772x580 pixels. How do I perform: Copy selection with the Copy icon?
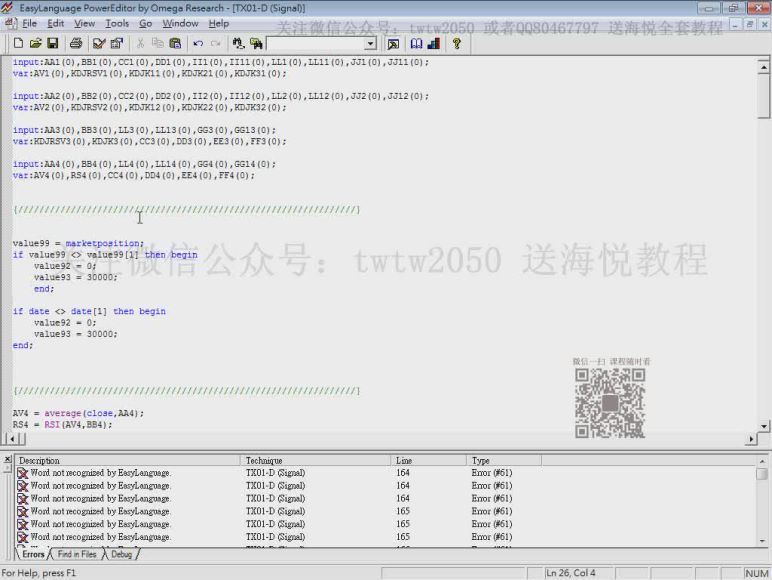pos(158,43)
